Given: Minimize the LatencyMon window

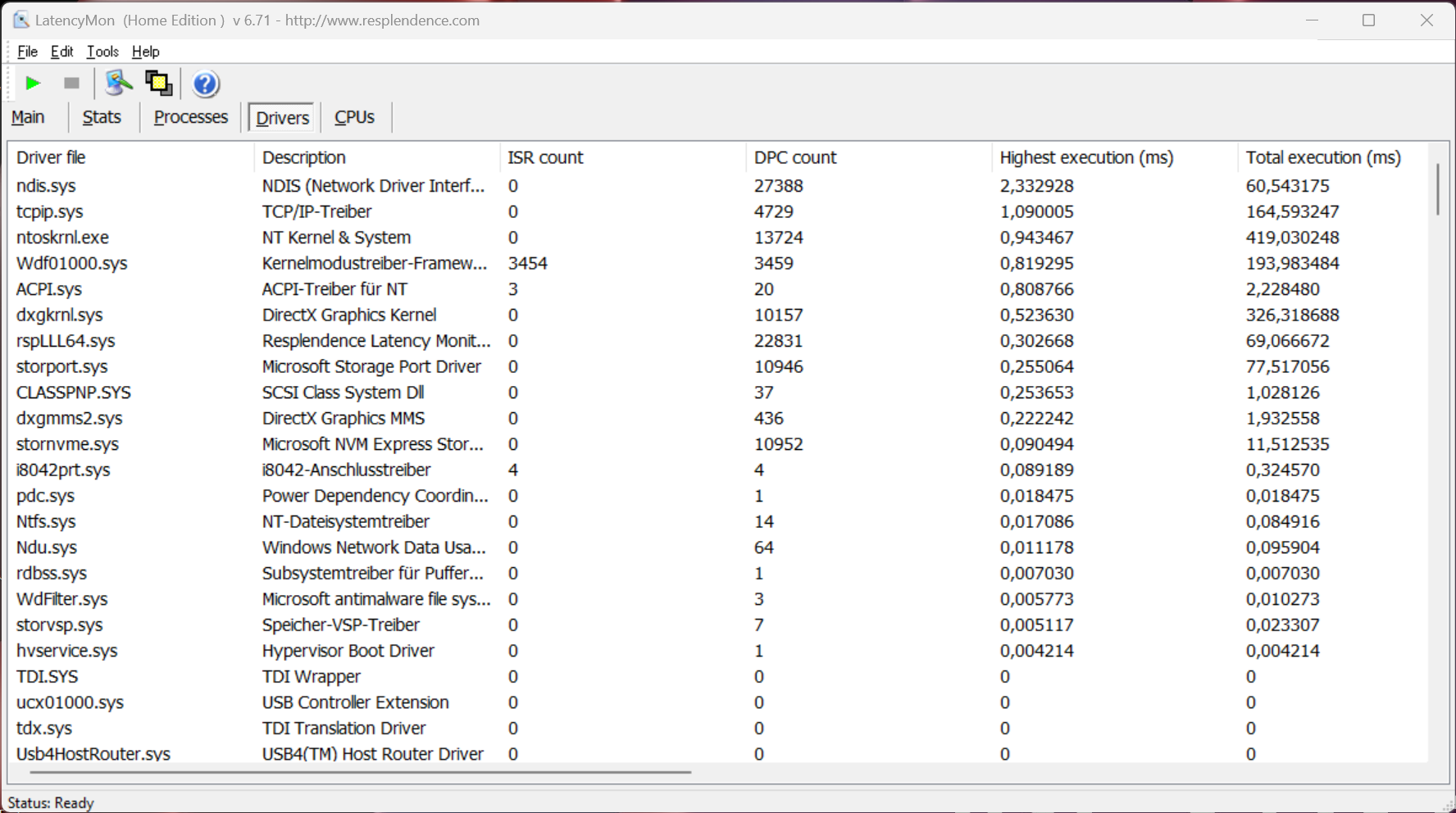Looking at the screenshot, I should click(x=1312, y=20).
